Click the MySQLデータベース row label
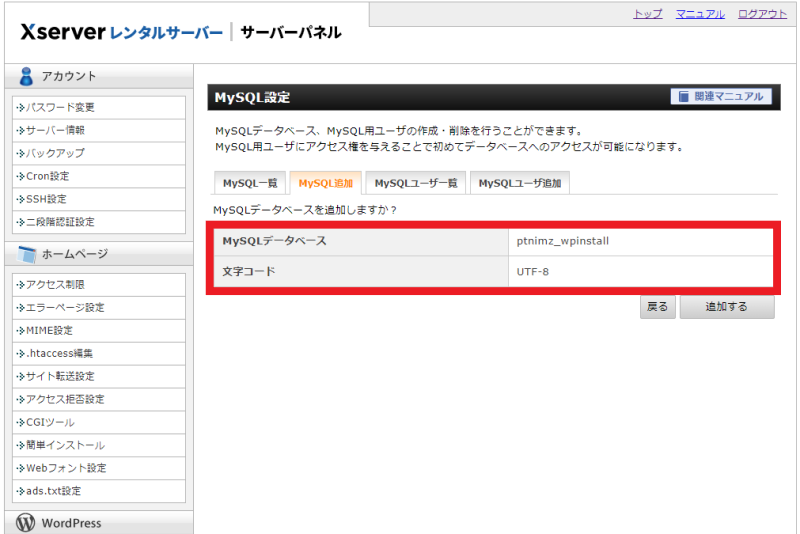This screenshot has width=800, height=534. [x=274, y=241]
